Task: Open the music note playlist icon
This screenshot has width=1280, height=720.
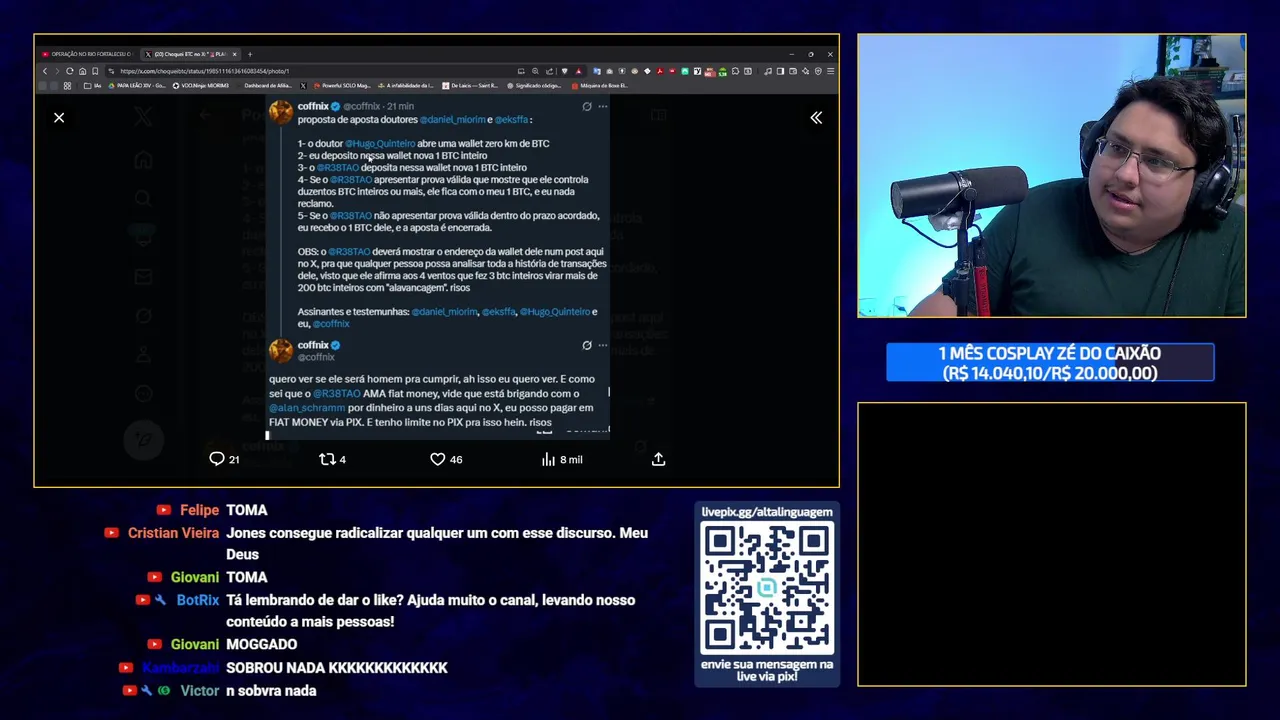Action: pos(768,71)
